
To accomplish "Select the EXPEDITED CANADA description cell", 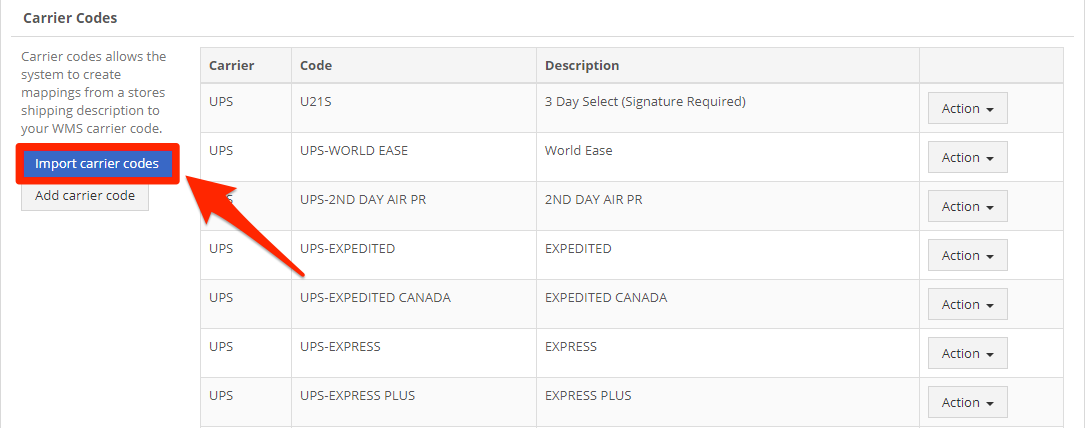I will 728,304.
